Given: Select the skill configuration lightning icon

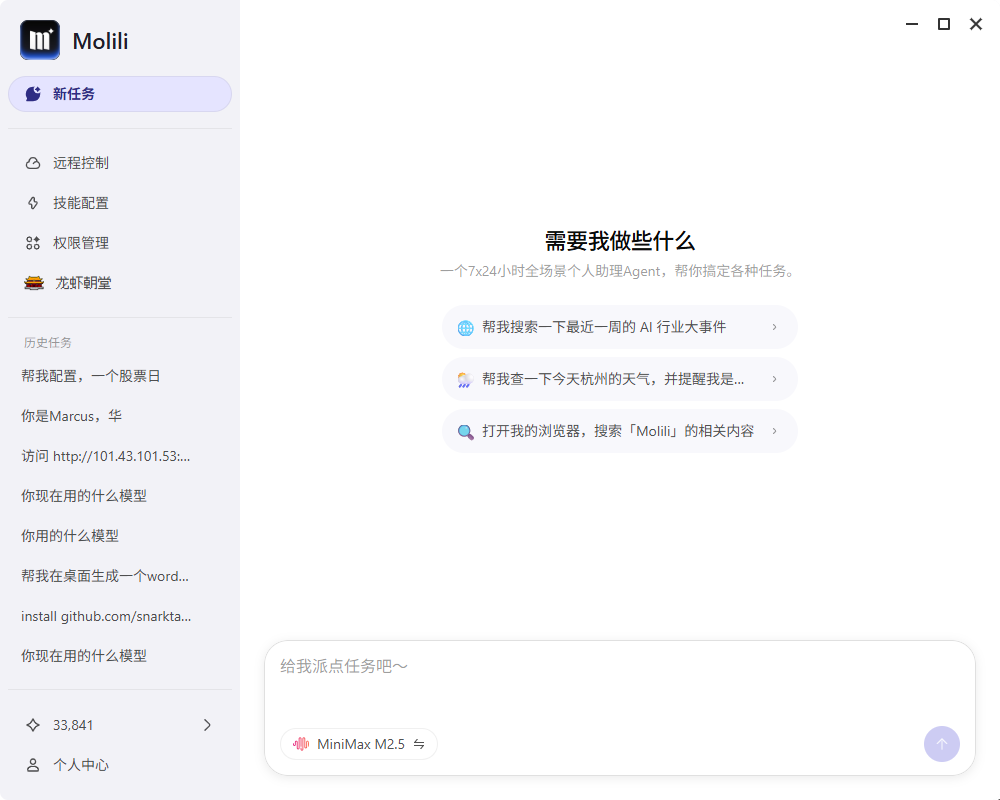Looking at the screenshot, I should [x=33, y=203].
